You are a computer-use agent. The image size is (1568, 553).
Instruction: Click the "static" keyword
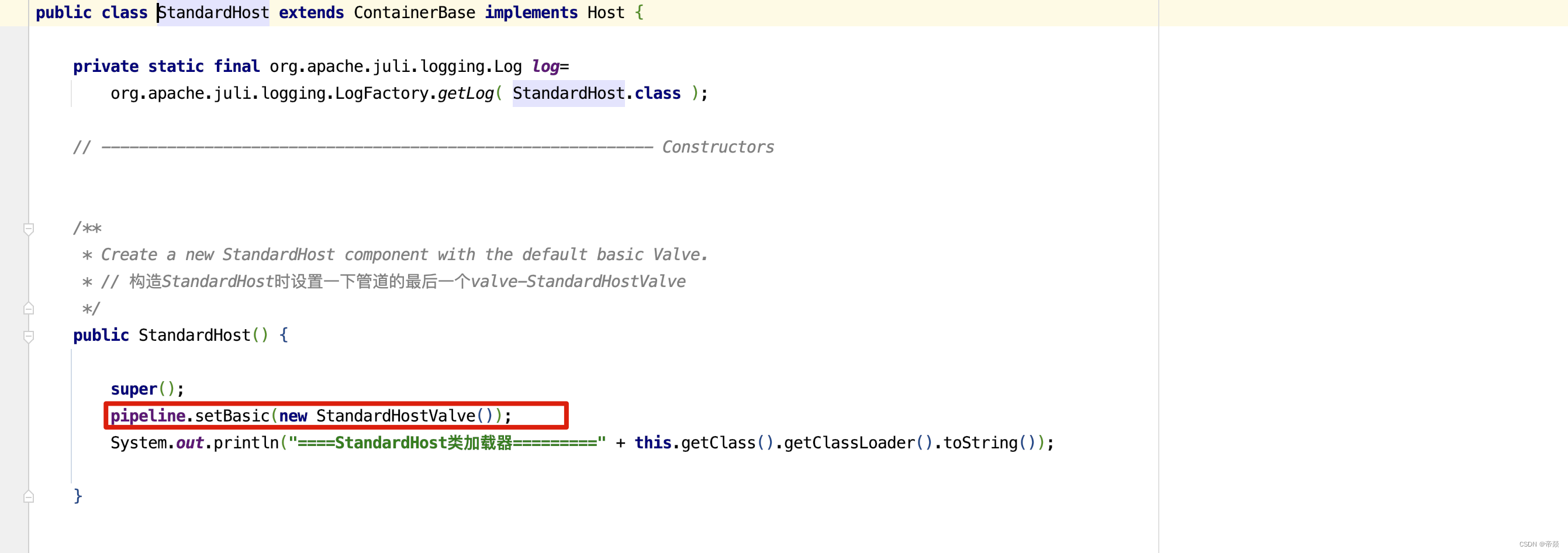pos(176,66)
